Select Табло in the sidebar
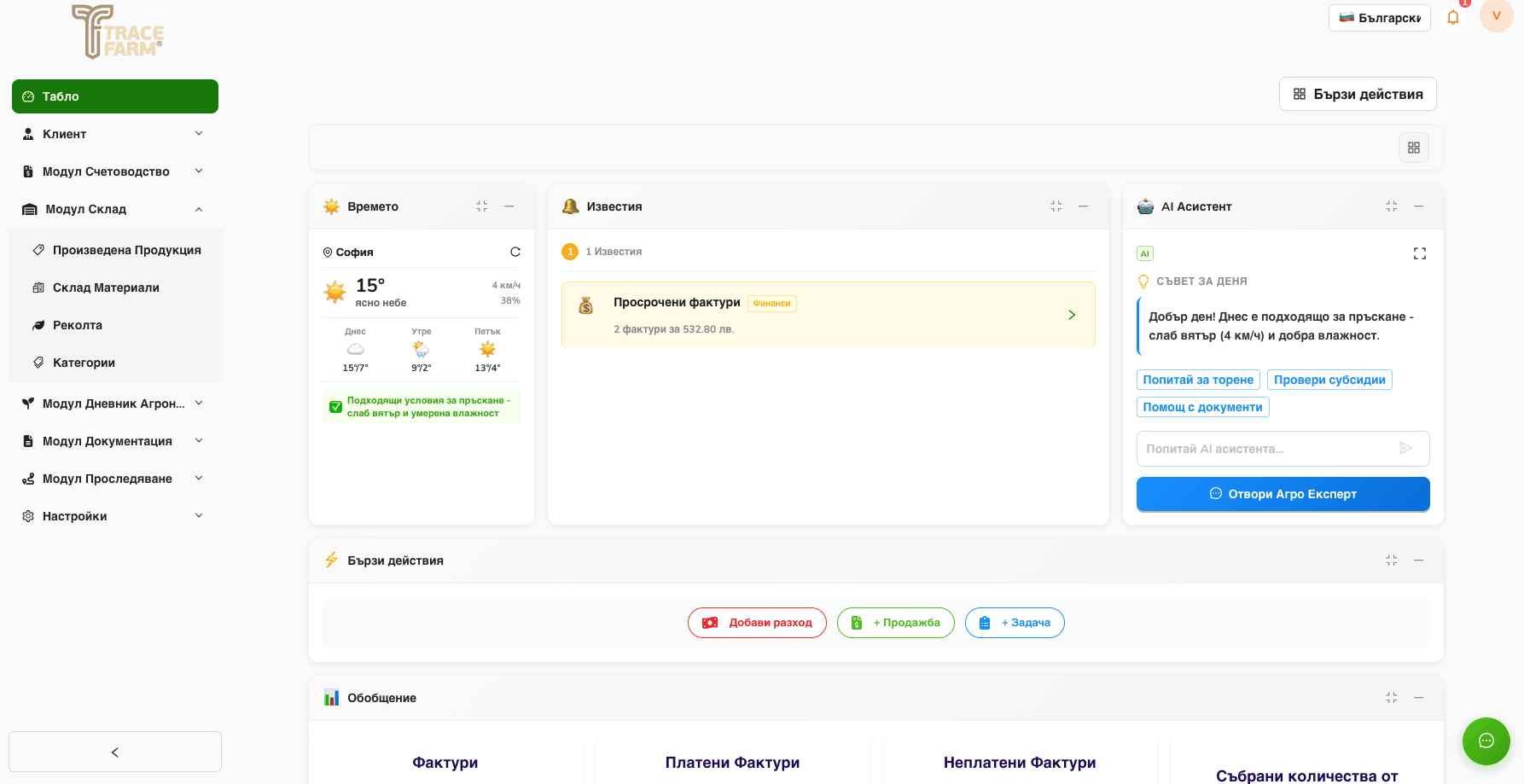 [x=114, y=96]
